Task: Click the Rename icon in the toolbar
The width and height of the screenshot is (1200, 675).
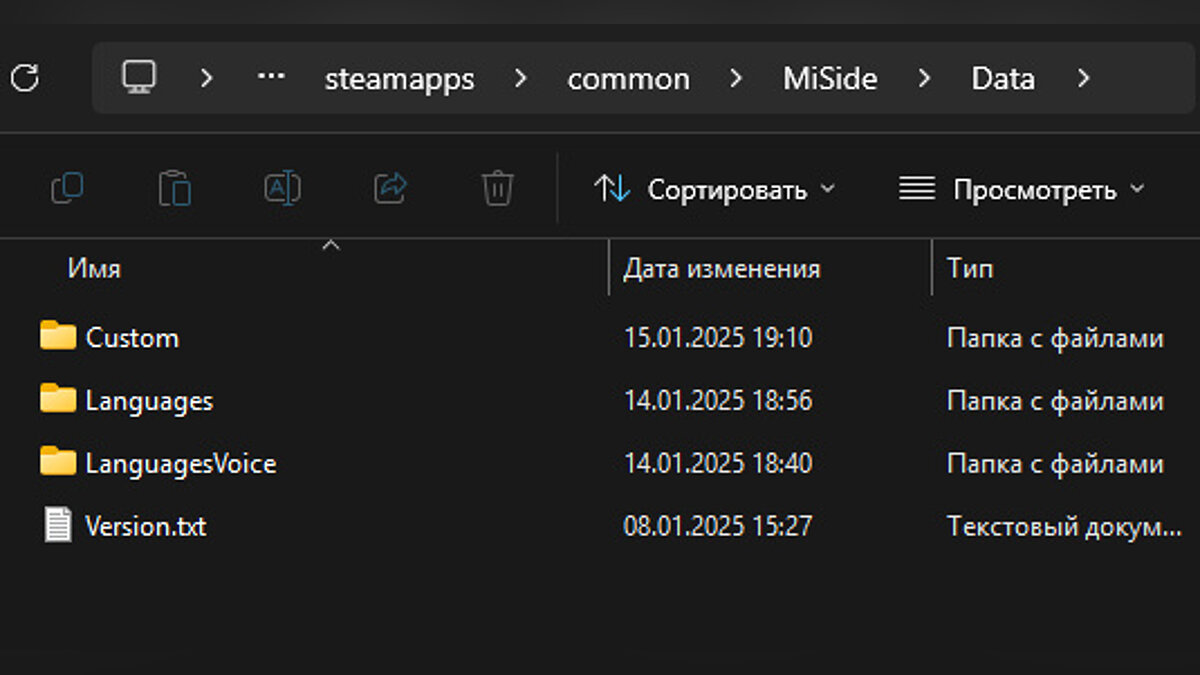Action: tap(282, 188)
